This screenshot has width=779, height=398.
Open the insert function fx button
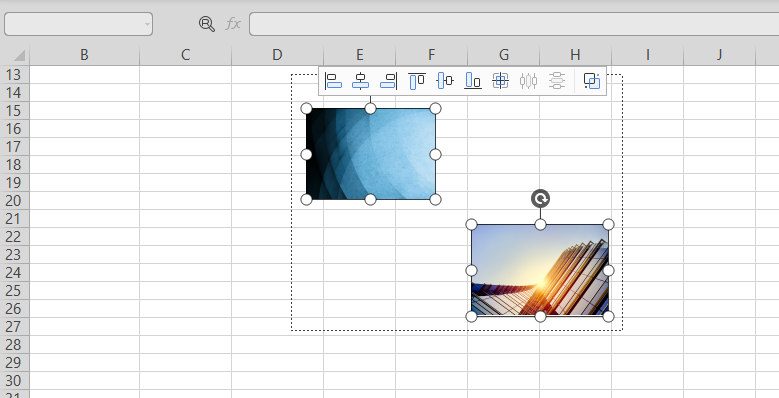[233, 24]
